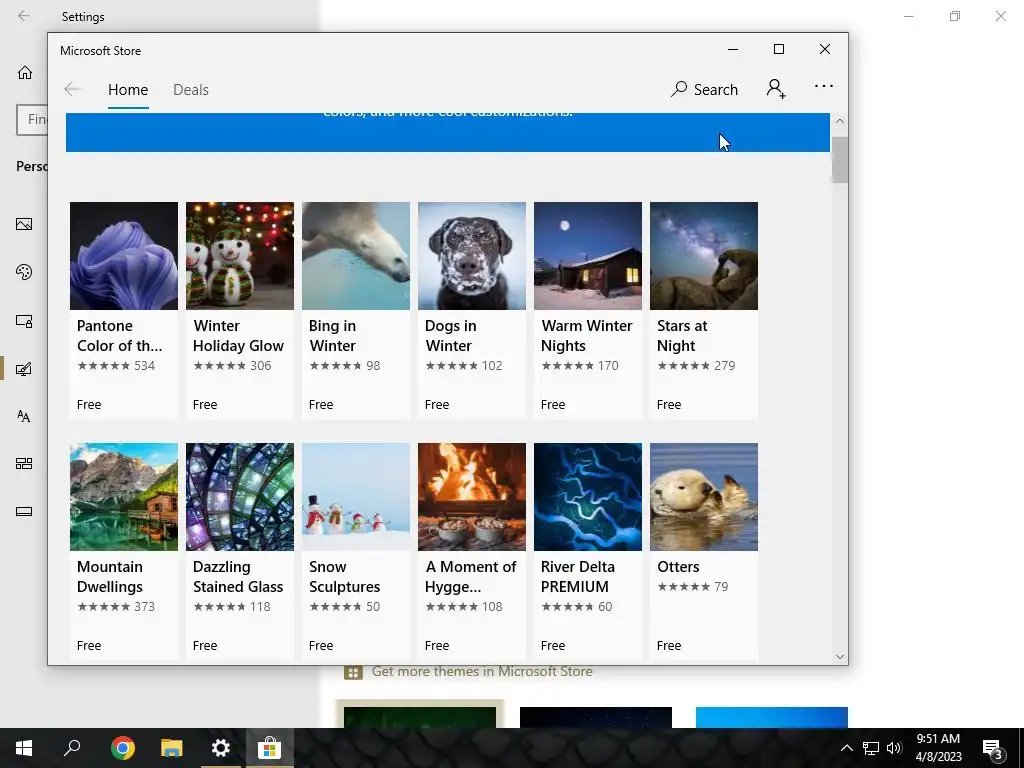Open File Explorer from taskbar

click(171, 748)
